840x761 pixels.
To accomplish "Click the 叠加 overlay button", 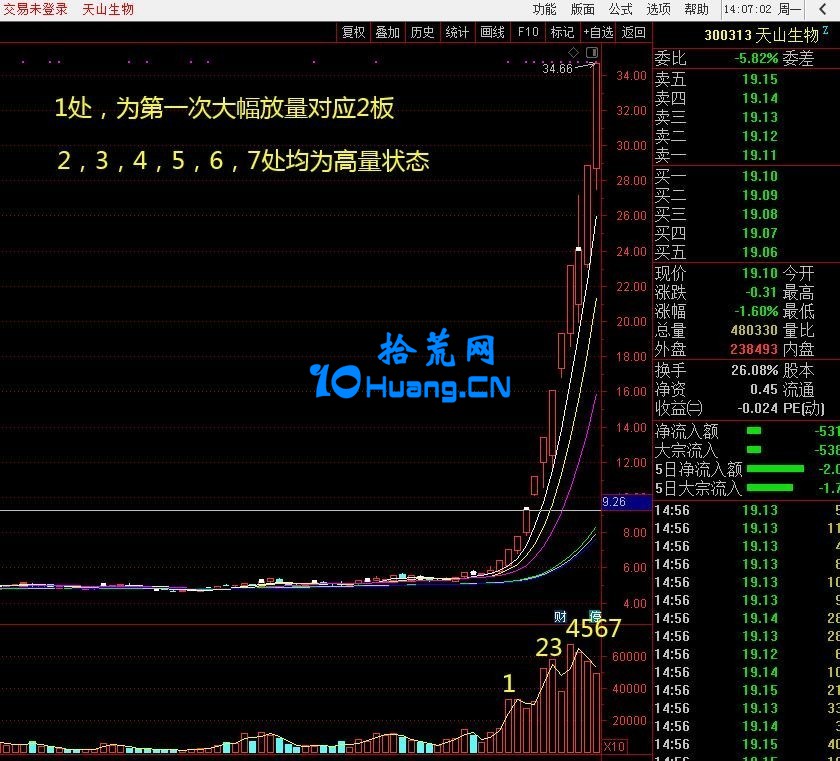I will (387, 33).
